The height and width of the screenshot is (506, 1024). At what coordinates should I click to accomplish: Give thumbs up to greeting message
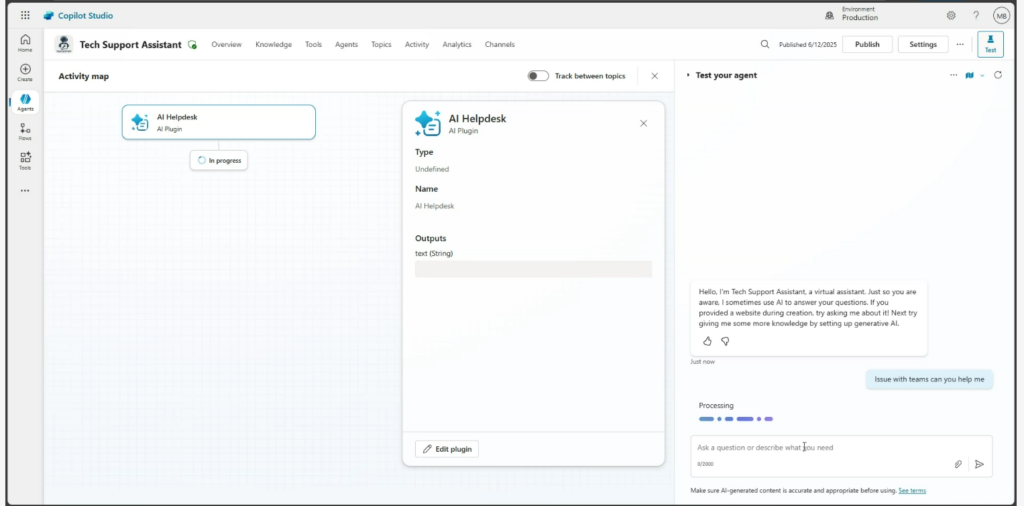tap(707, 341)
